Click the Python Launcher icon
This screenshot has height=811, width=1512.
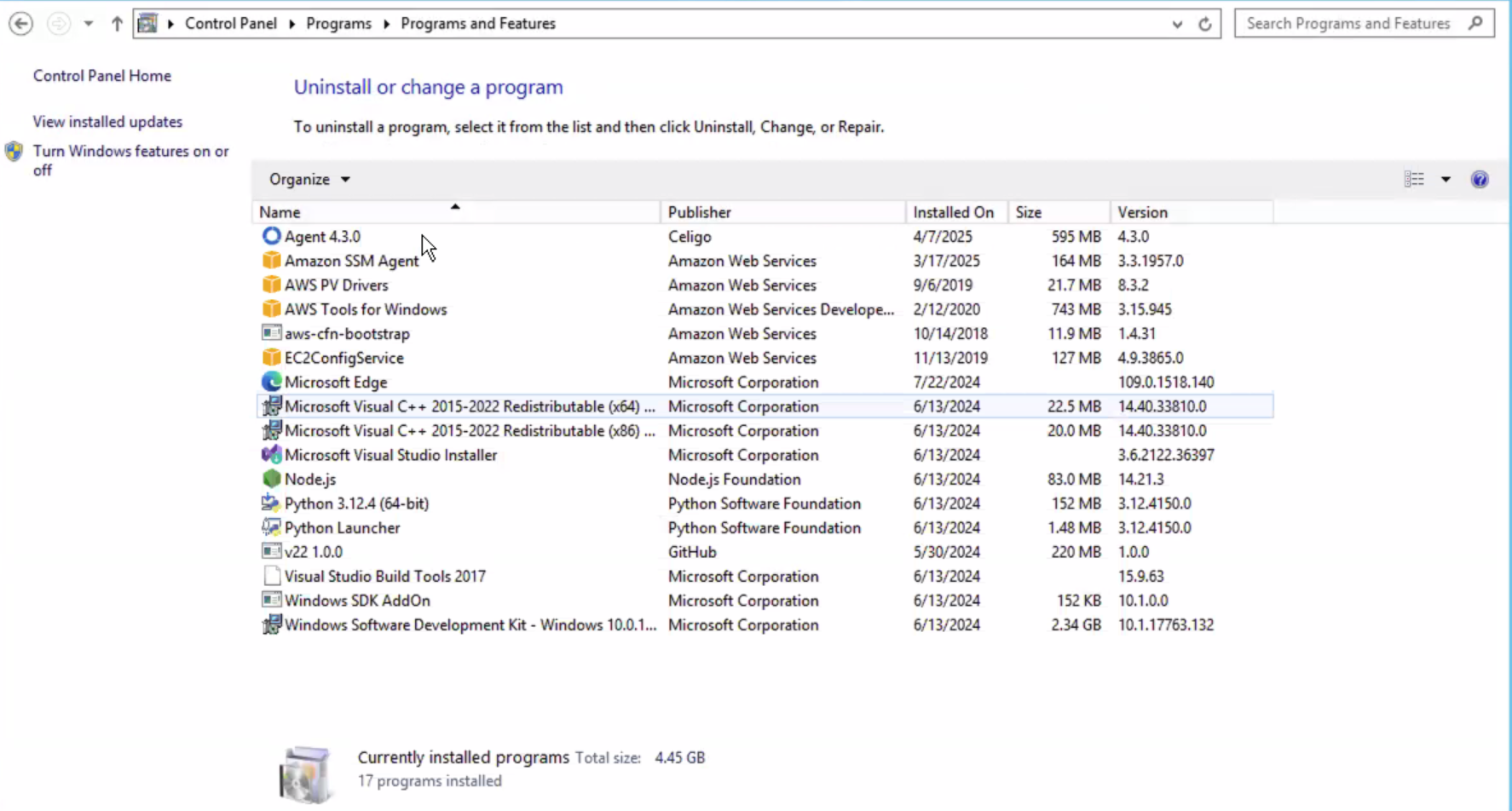click(x=271, y=527)
